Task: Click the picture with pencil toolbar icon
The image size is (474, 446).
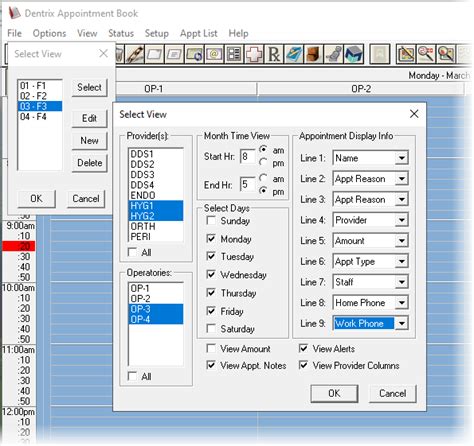Action: pos(406,54)
